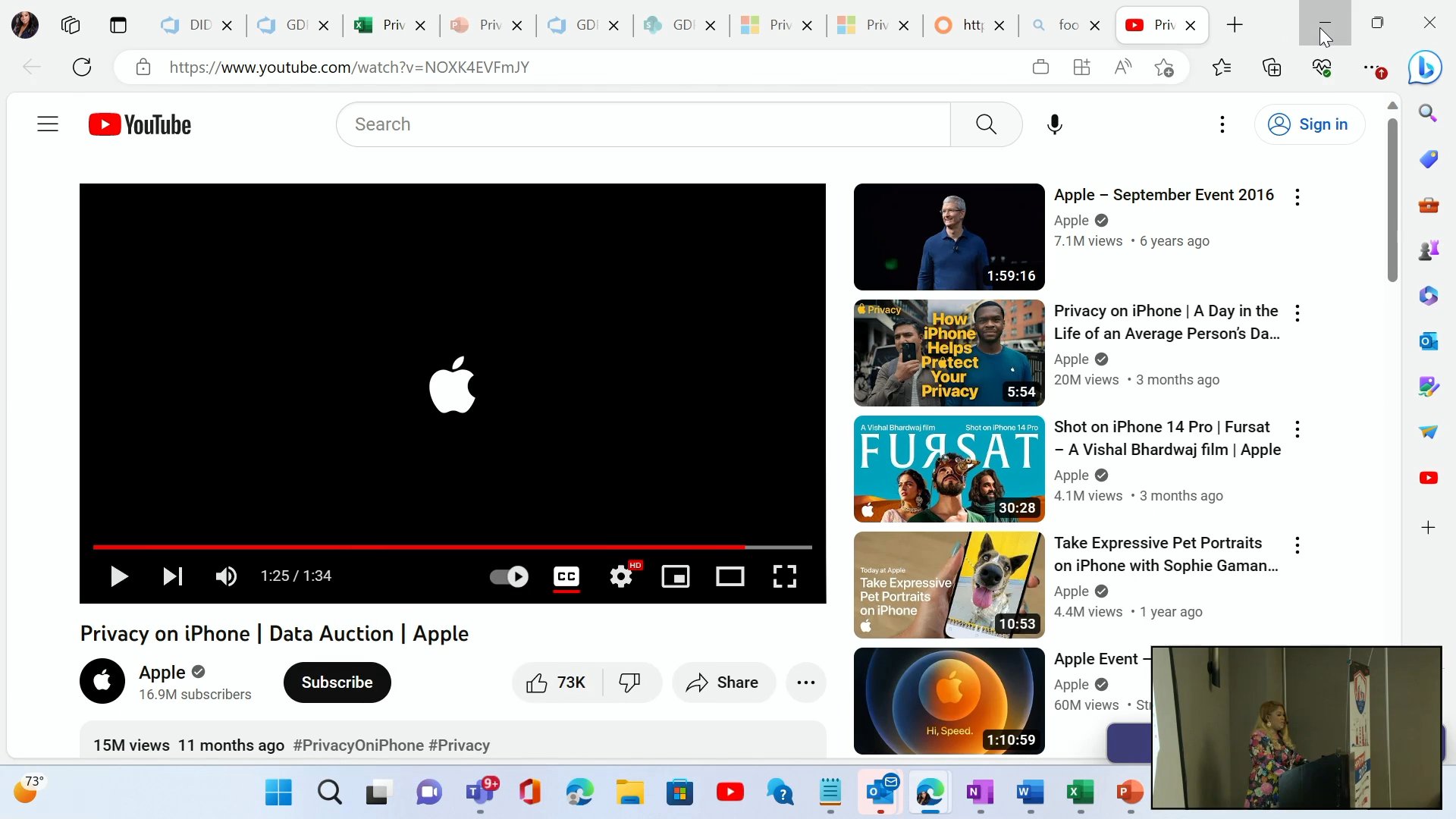Dislike this video
This screenshot has width=1456, height=819.
point(629,682)
